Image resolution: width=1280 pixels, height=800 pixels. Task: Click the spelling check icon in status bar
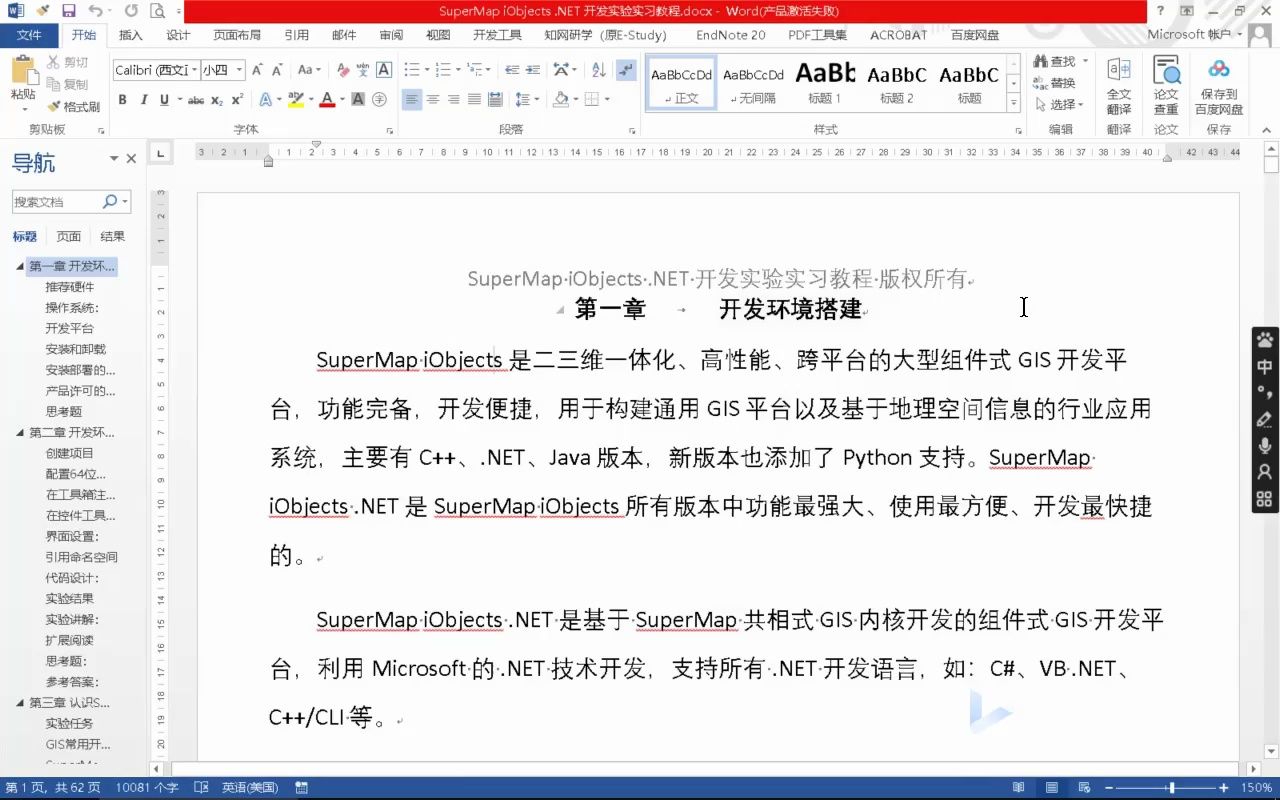coord(201,788)
